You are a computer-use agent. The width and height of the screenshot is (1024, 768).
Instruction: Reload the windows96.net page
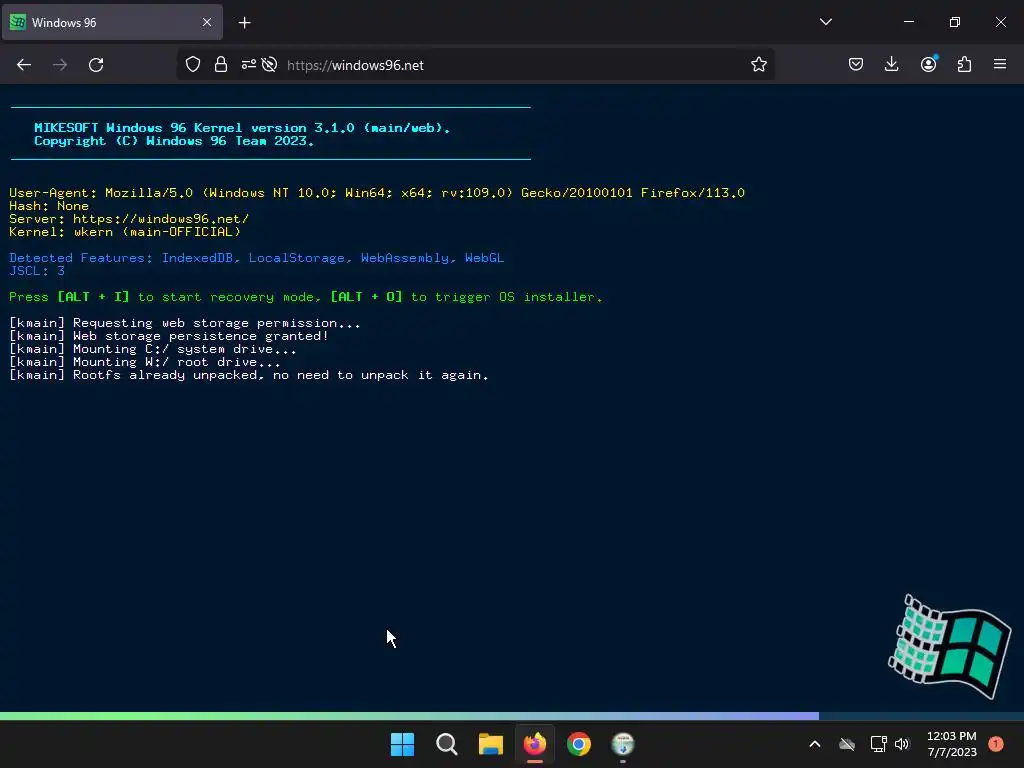96,65
